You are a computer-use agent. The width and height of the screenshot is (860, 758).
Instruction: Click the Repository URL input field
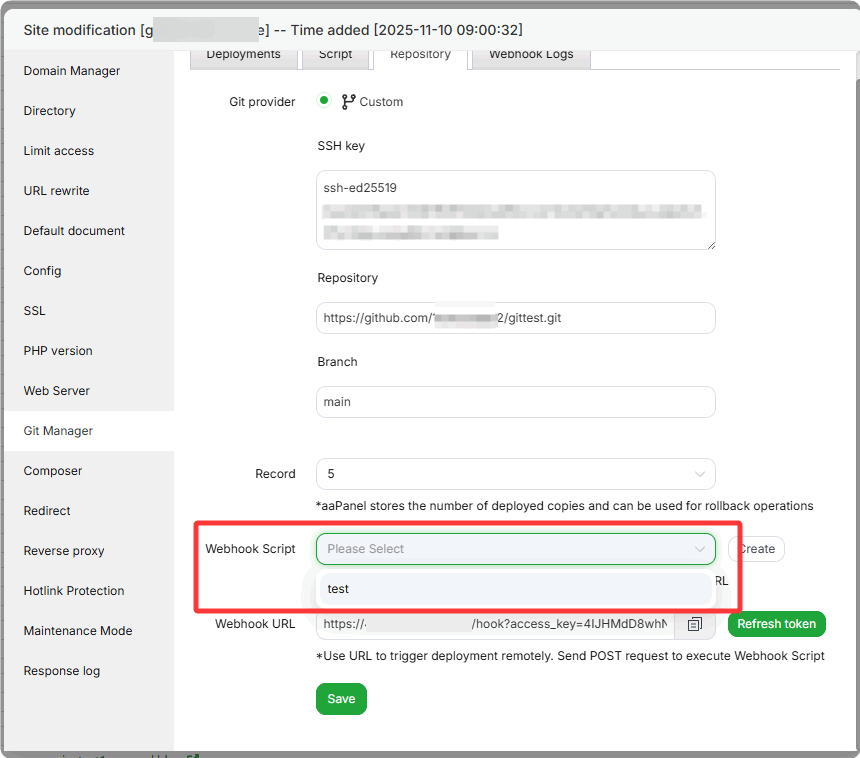pyautogui.click(x=516, y=318)
